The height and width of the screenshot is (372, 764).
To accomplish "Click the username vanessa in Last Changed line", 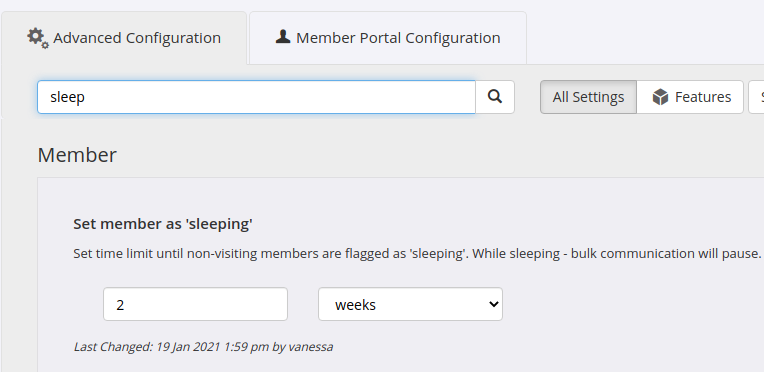I will (x=311, y=347).
